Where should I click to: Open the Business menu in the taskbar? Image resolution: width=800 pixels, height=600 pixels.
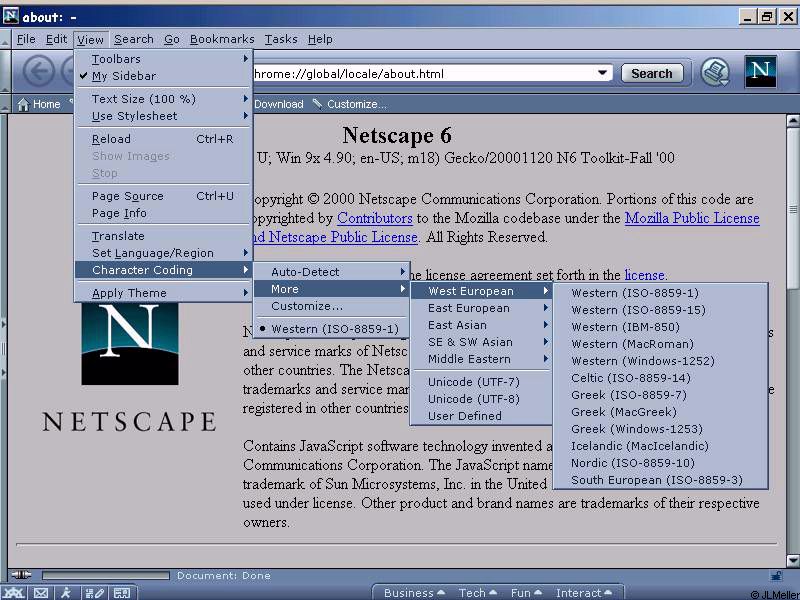click(414, 593)
